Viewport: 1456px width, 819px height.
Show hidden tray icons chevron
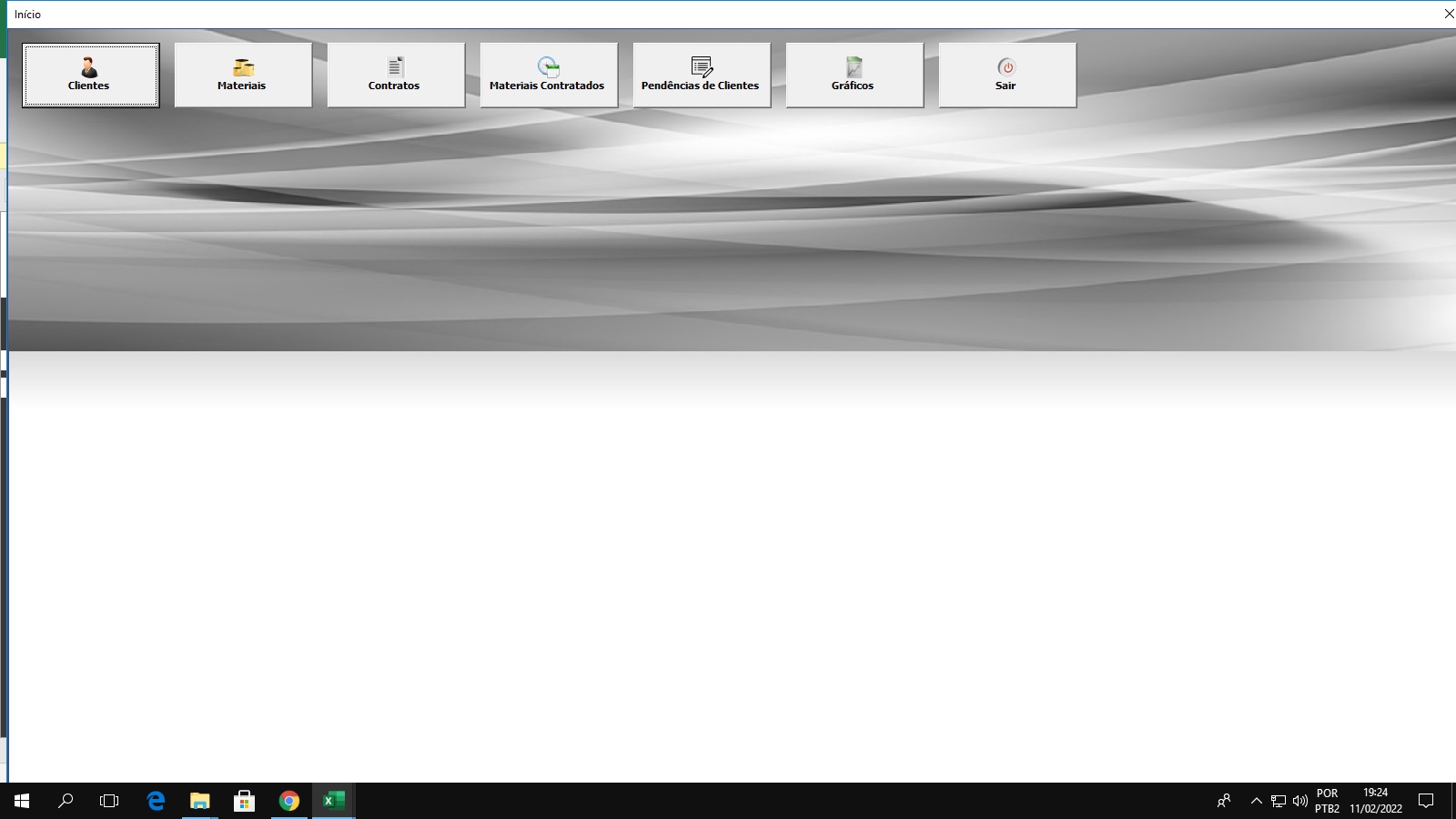[x=1257, y=801]
